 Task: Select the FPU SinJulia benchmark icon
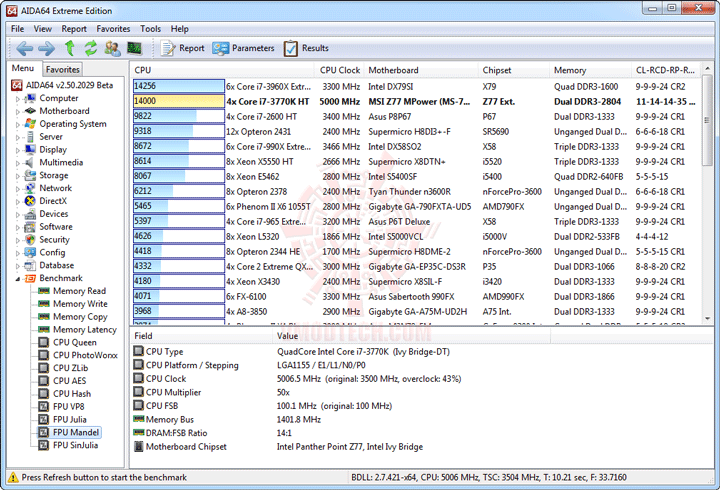tap(44, 445)
